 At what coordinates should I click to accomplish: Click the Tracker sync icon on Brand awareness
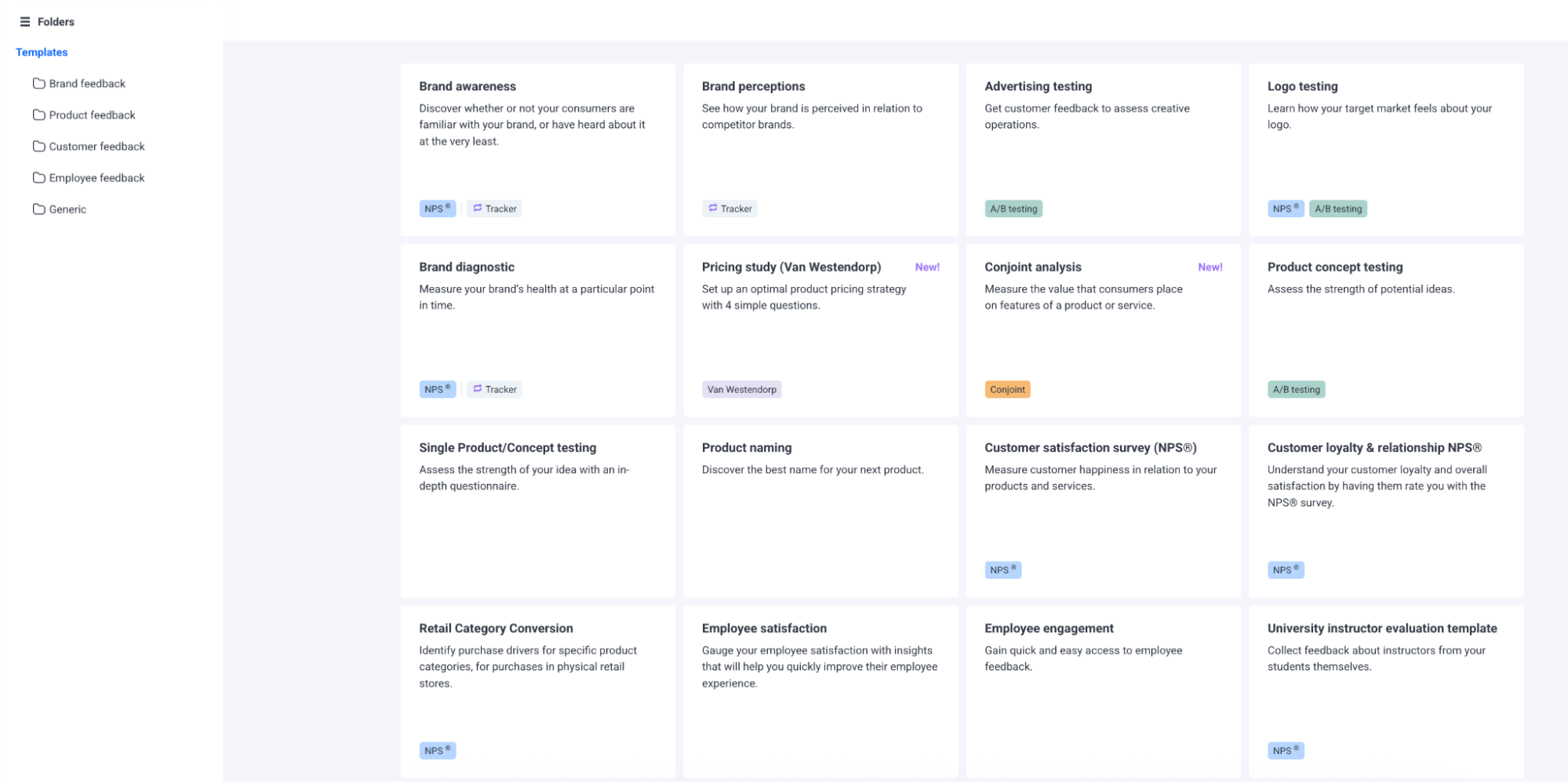pyautogui.click(x=478, y=208)
